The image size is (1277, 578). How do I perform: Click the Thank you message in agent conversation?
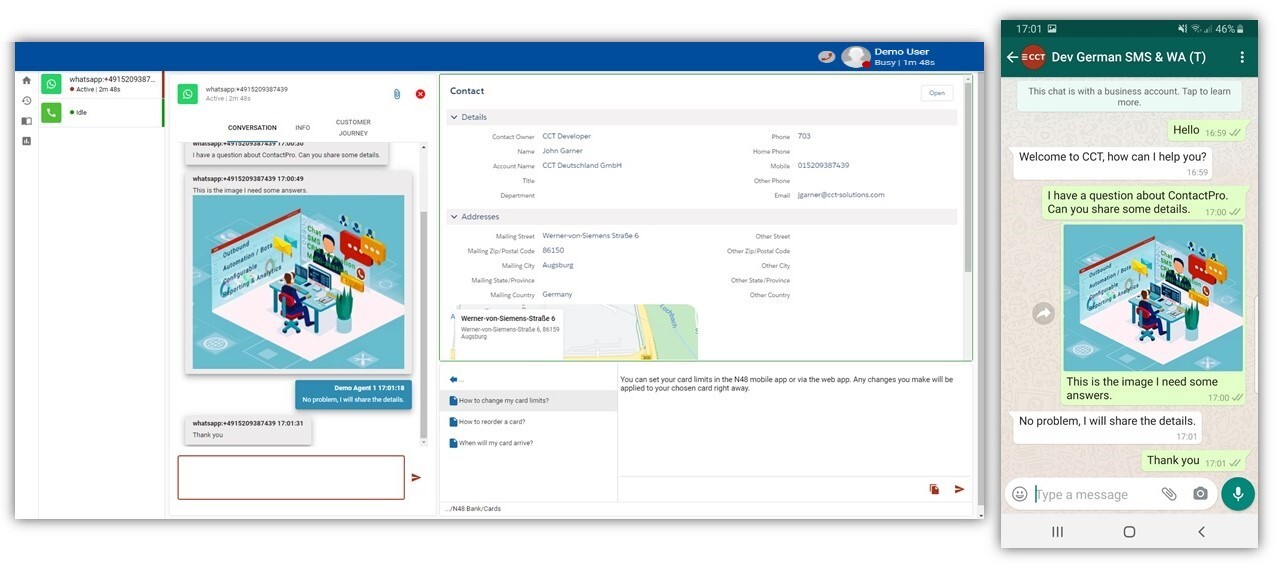tap(248, 429)
